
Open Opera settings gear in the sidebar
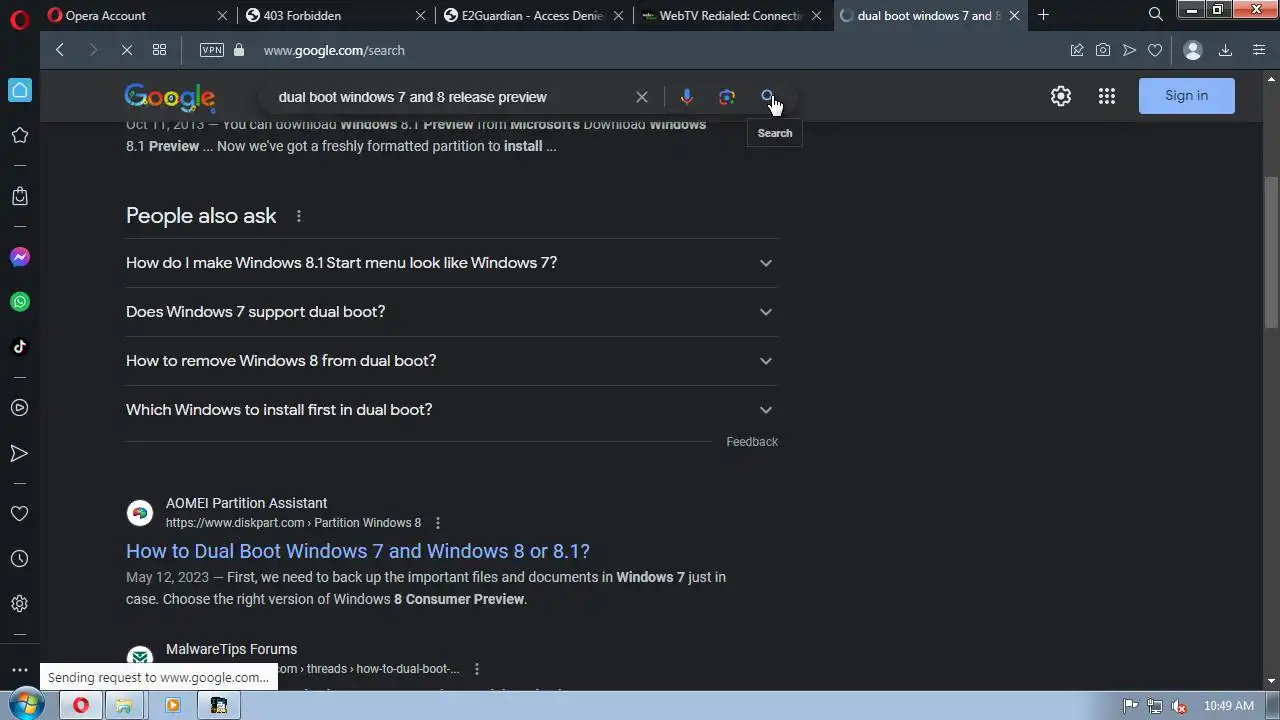click(20, 604)
